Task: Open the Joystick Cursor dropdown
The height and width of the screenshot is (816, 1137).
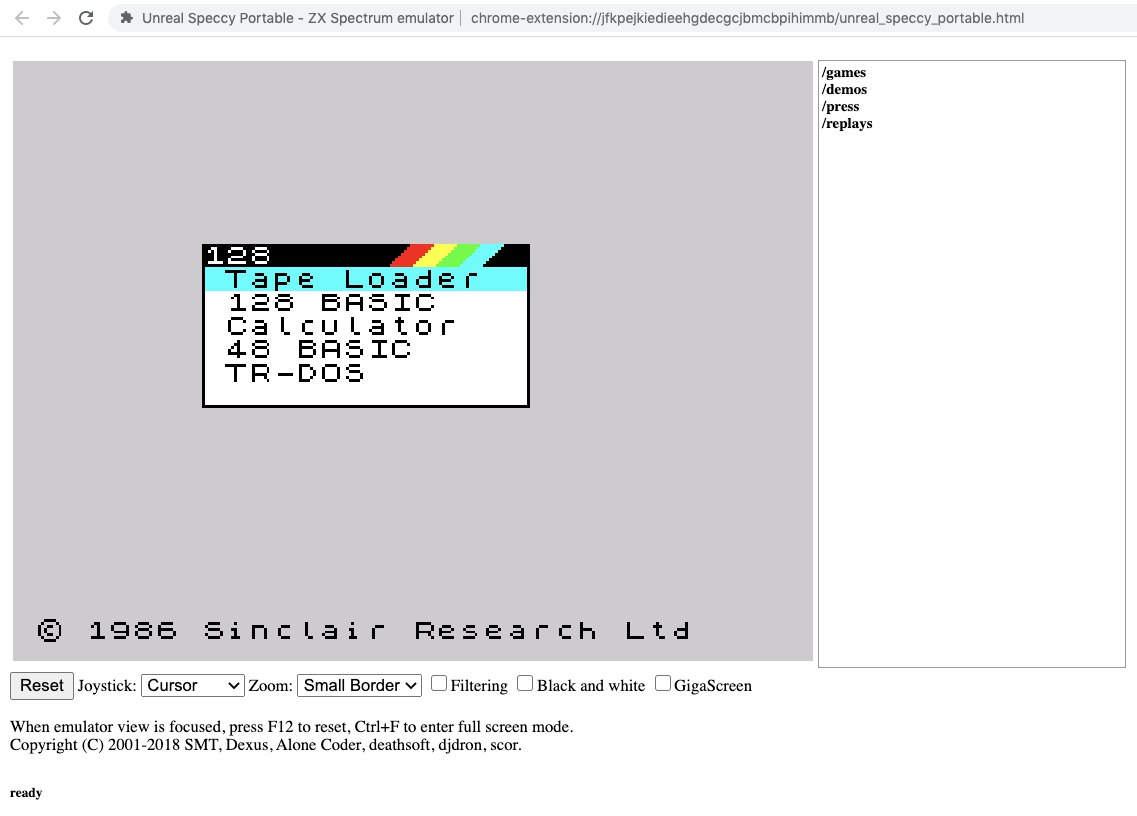Action: click(192, 685)
